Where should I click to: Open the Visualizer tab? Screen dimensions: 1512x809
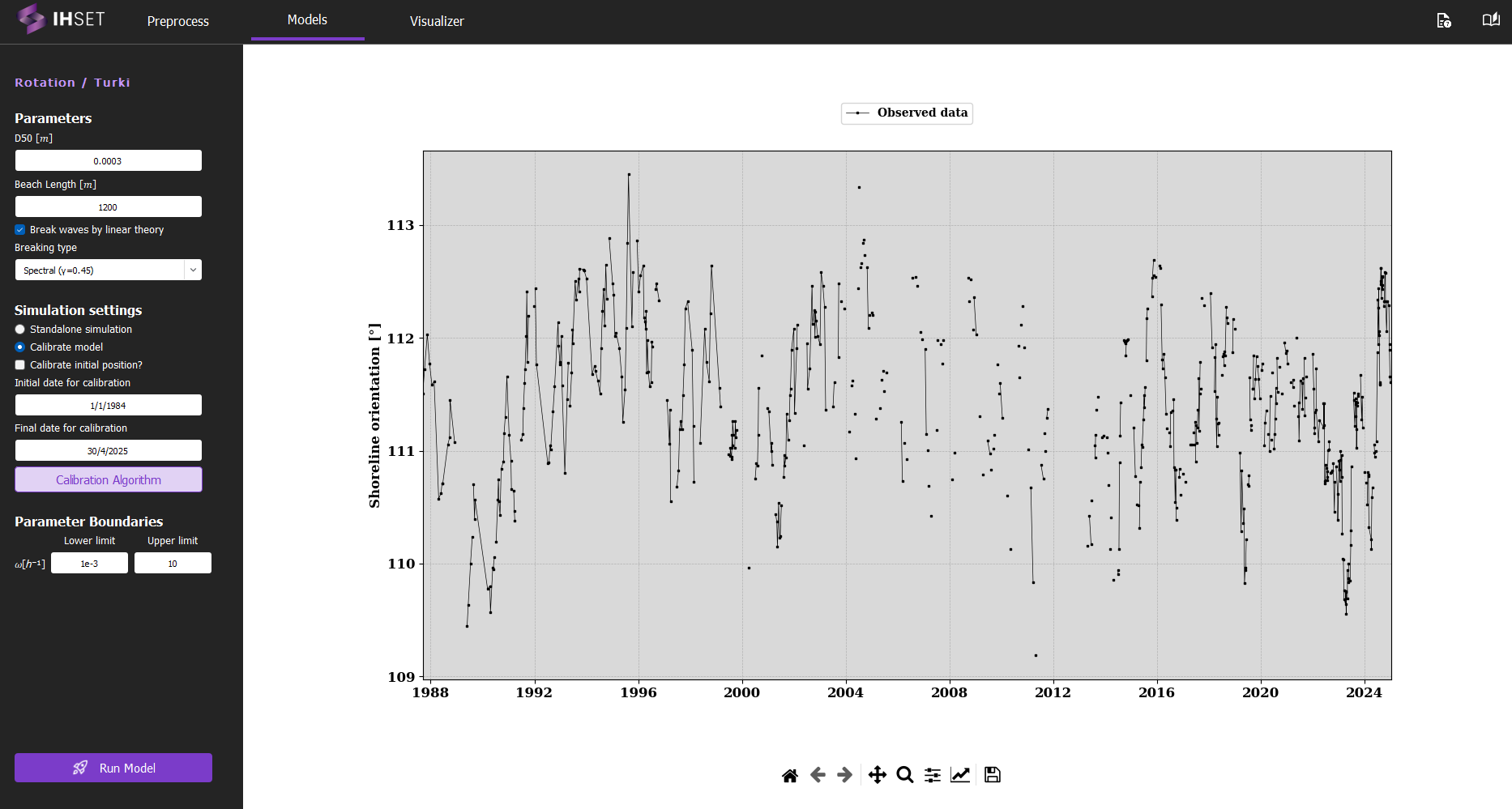tap(436, 21)
